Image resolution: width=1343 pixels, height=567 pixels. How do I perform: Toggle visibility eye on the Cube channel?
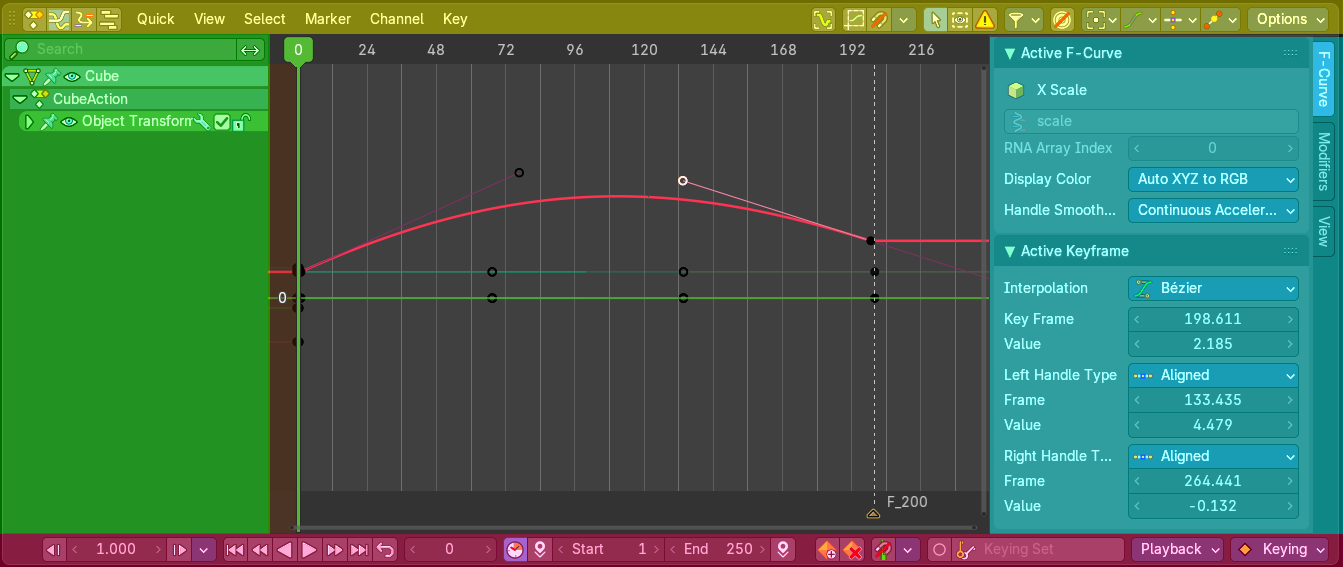click(72, 76)
